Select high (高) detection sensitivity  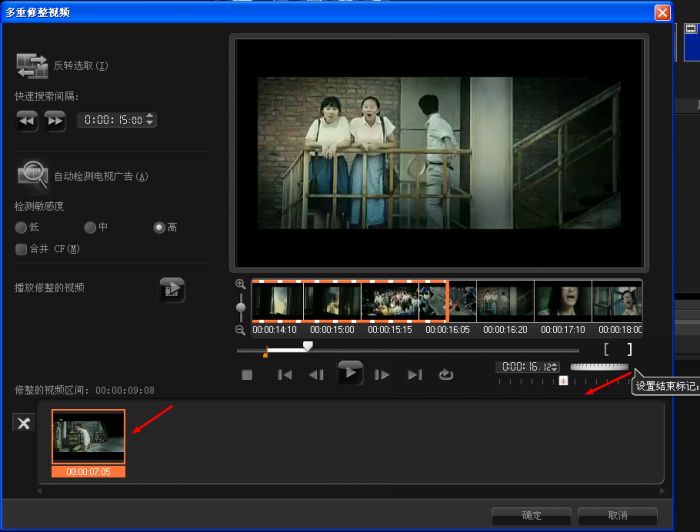[x=159, y=227]
